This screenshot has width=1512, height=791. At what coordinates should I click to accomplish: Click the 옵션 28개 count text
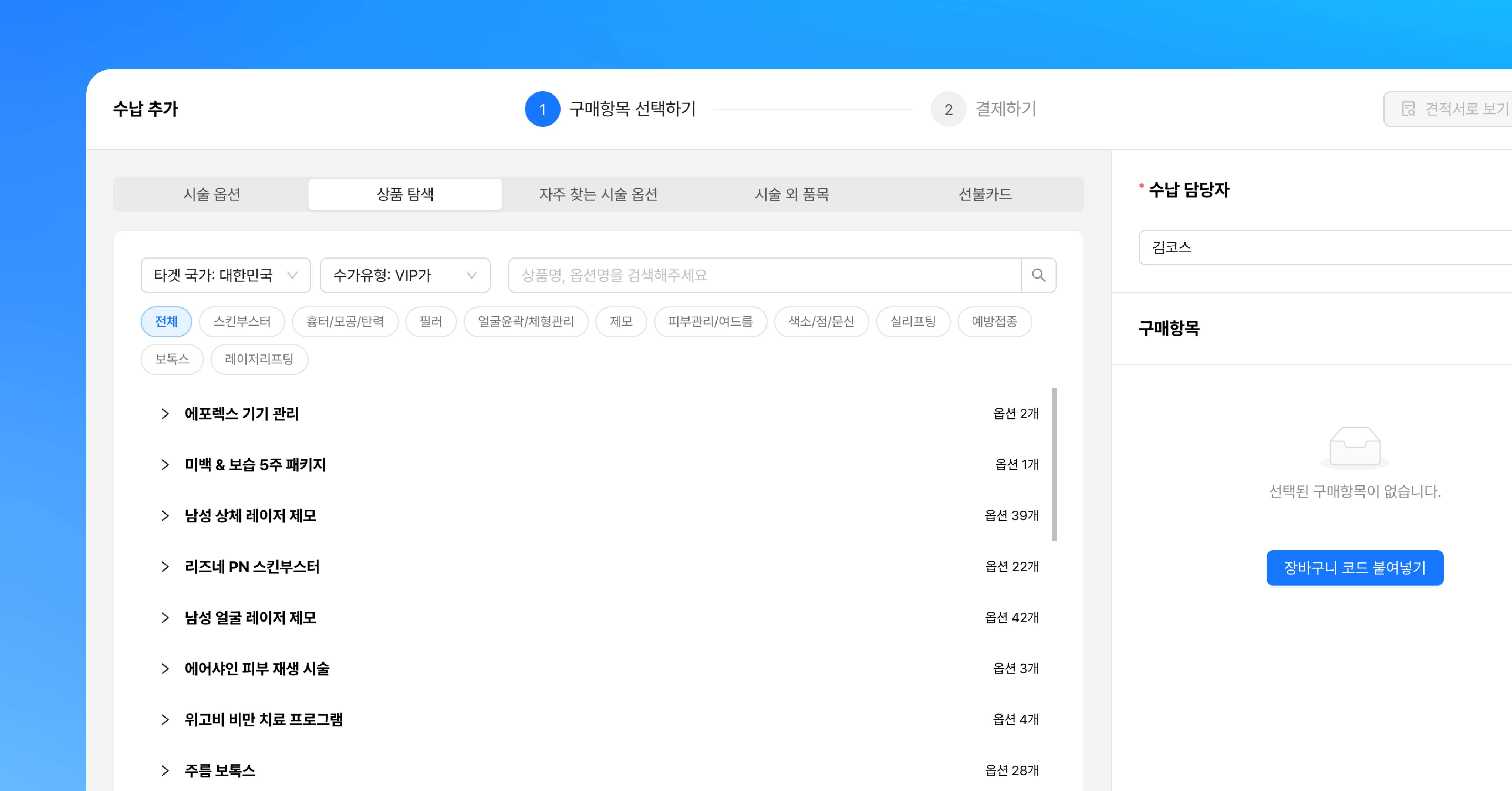[x=1011, y=770]
